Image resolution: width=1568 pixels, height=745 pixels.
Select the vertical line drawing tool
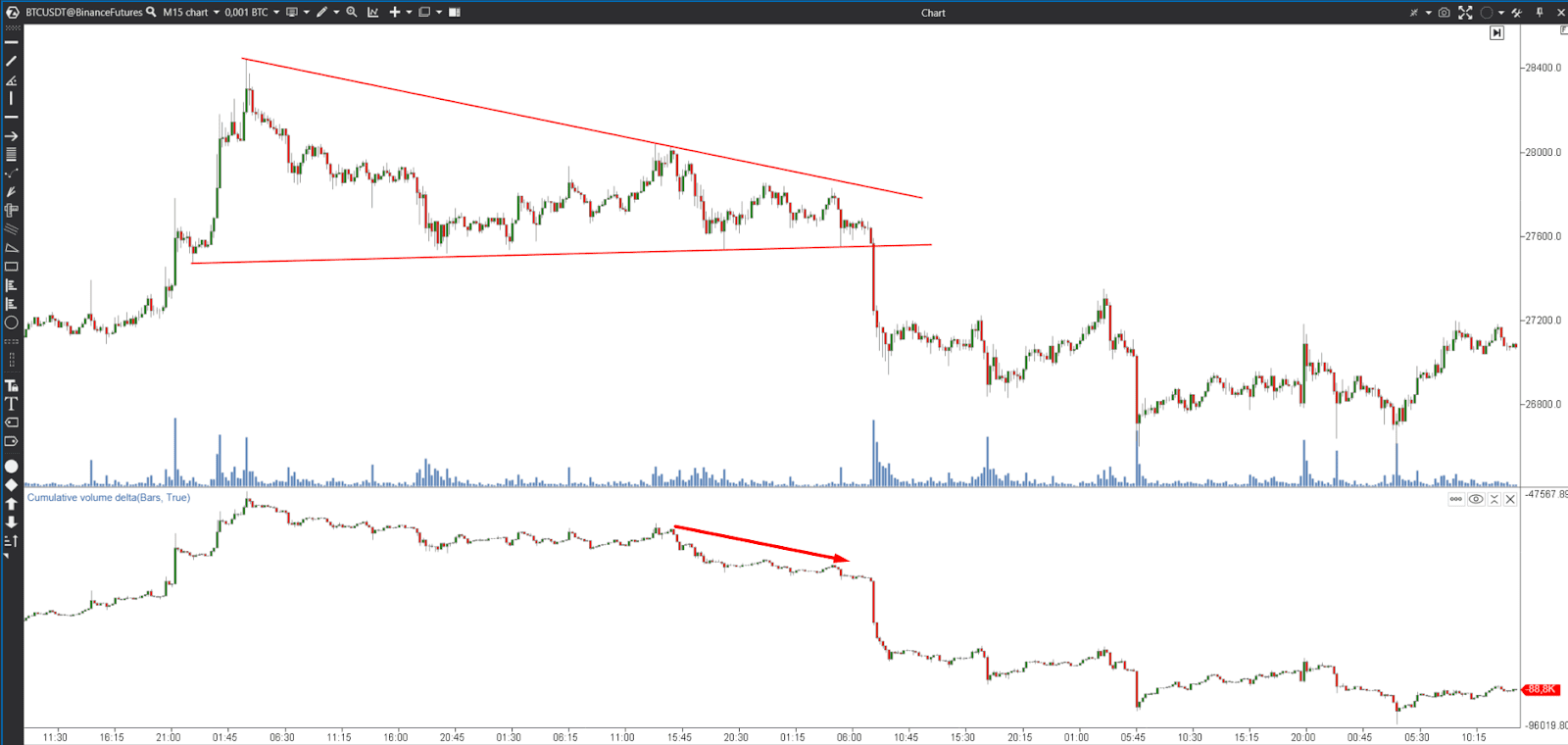coord(12,98)
